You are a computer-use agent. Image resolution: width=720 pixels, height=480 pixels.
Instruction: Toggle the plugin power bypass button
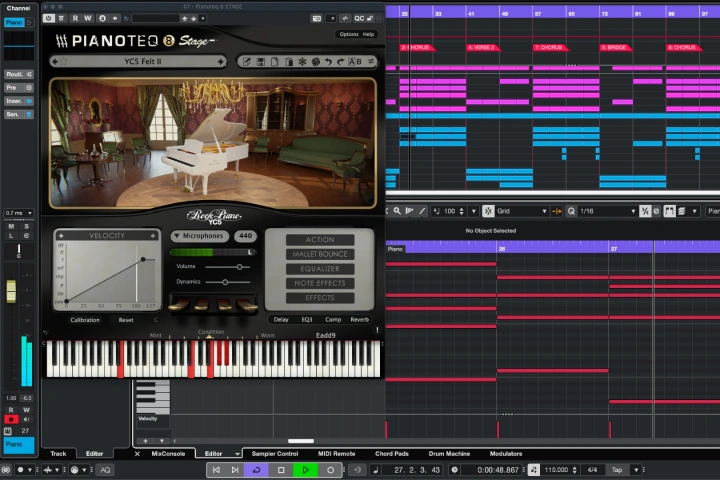(x=48, y=18)
